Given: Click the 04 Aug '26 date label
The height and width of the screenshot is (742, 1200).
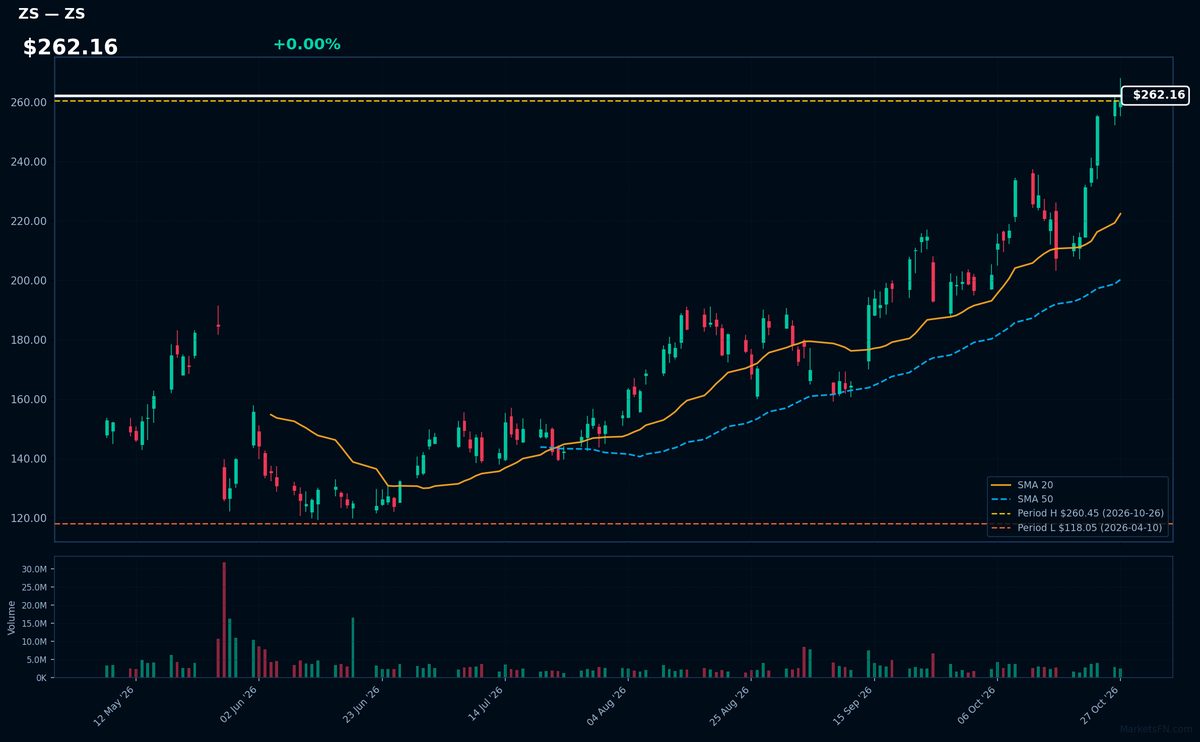Looking at the screenshot, I should (x=607, y=706).
